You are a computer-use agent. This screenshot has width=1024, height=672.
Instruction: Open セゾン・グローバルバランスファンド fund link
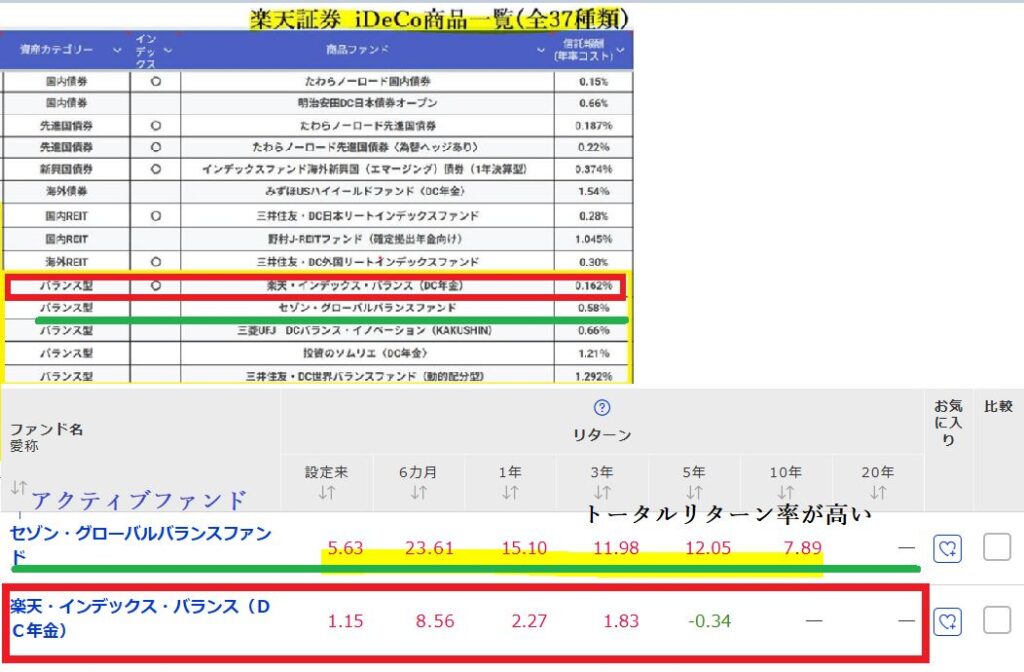[140, 533]
